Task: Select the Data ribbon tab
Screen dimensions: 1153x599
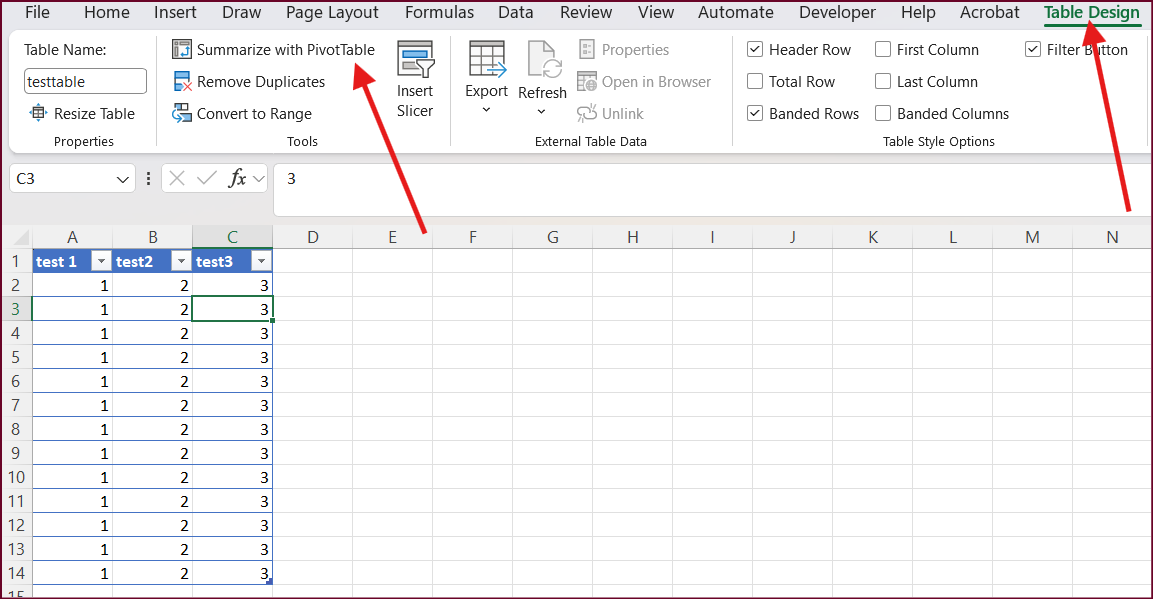Action: coord(515,12)
